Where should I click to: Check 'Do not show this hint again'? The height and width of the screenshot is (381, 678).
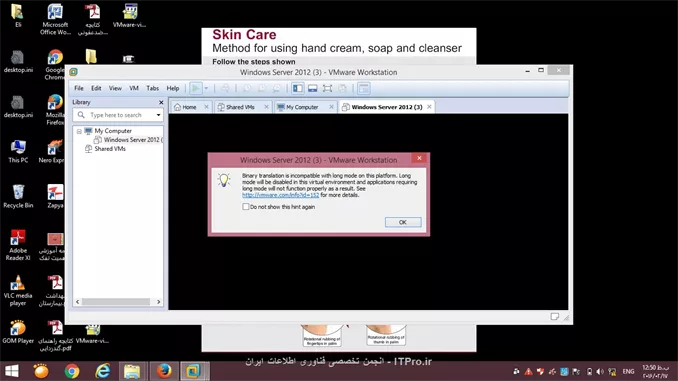click(246, 207)
